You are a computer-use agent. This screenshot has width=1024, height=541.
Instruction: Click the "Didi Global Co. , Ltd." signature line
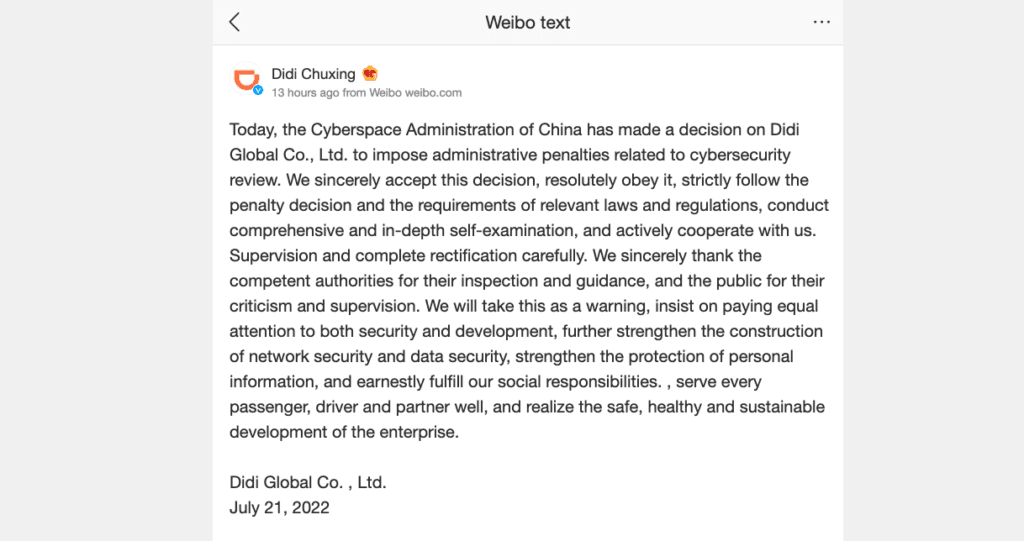(308, 482)
